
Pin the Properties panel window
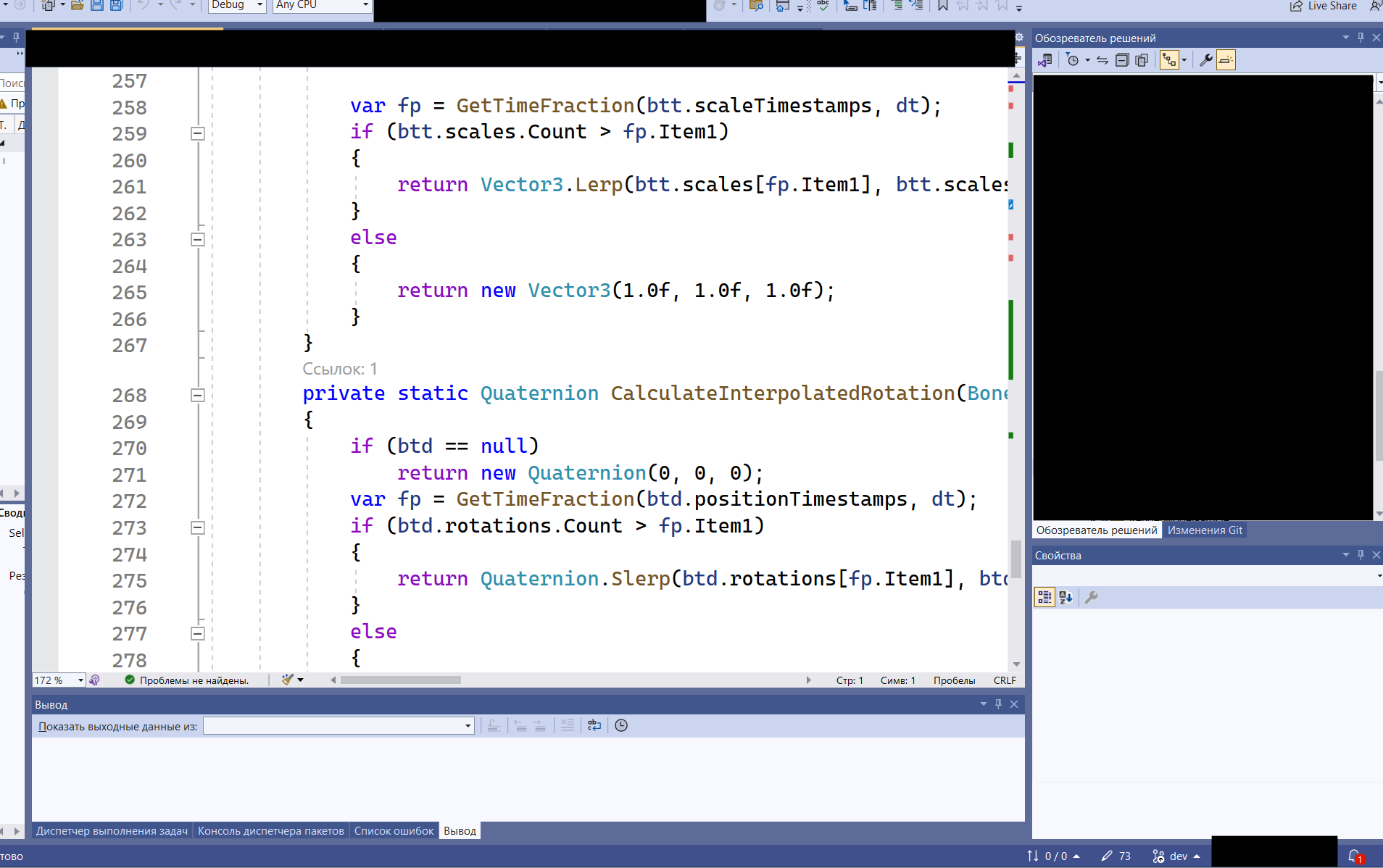click(1361, 555)
